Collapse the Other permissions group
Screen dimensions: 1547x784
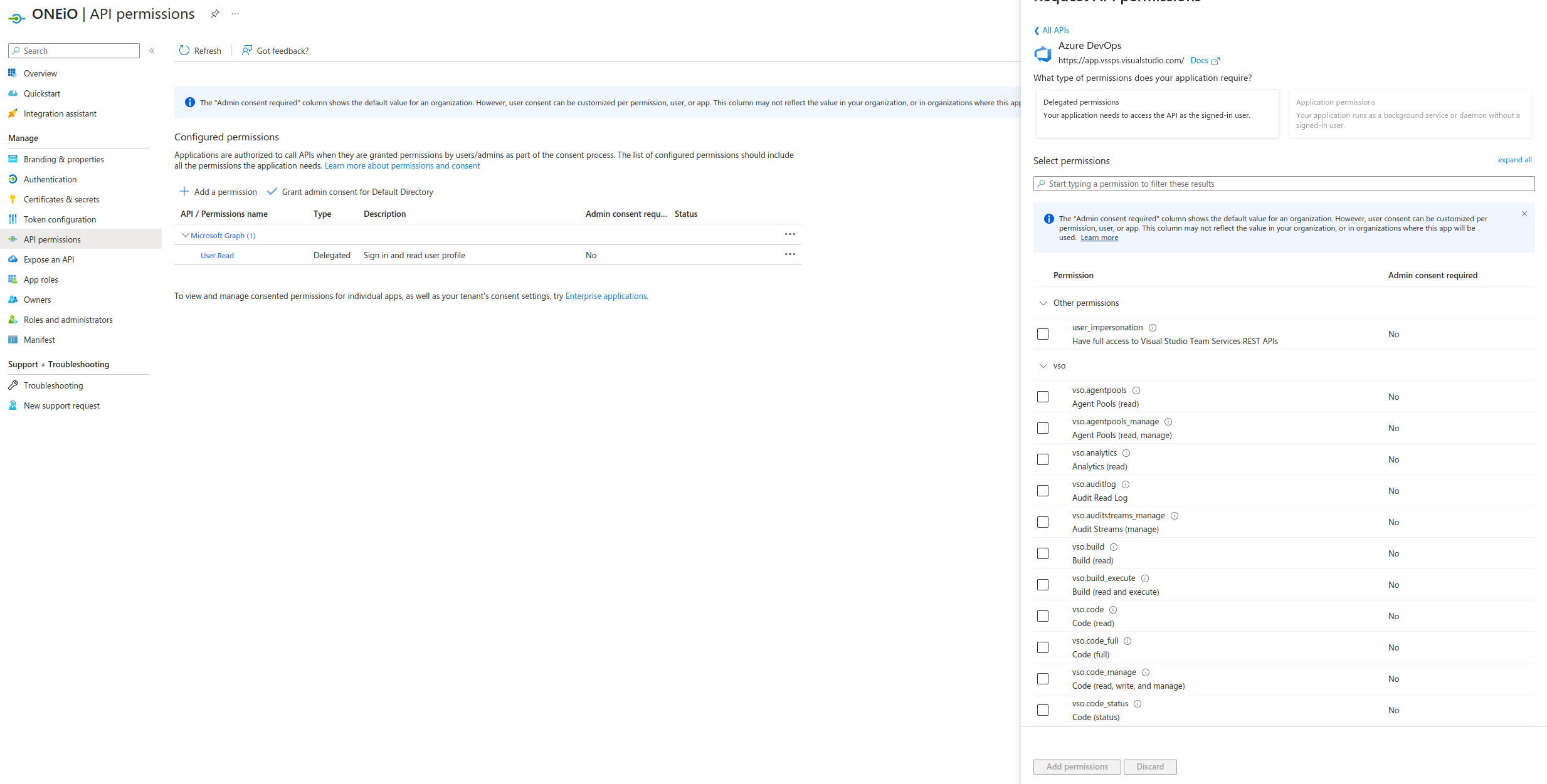click(x=1043, y=303)
